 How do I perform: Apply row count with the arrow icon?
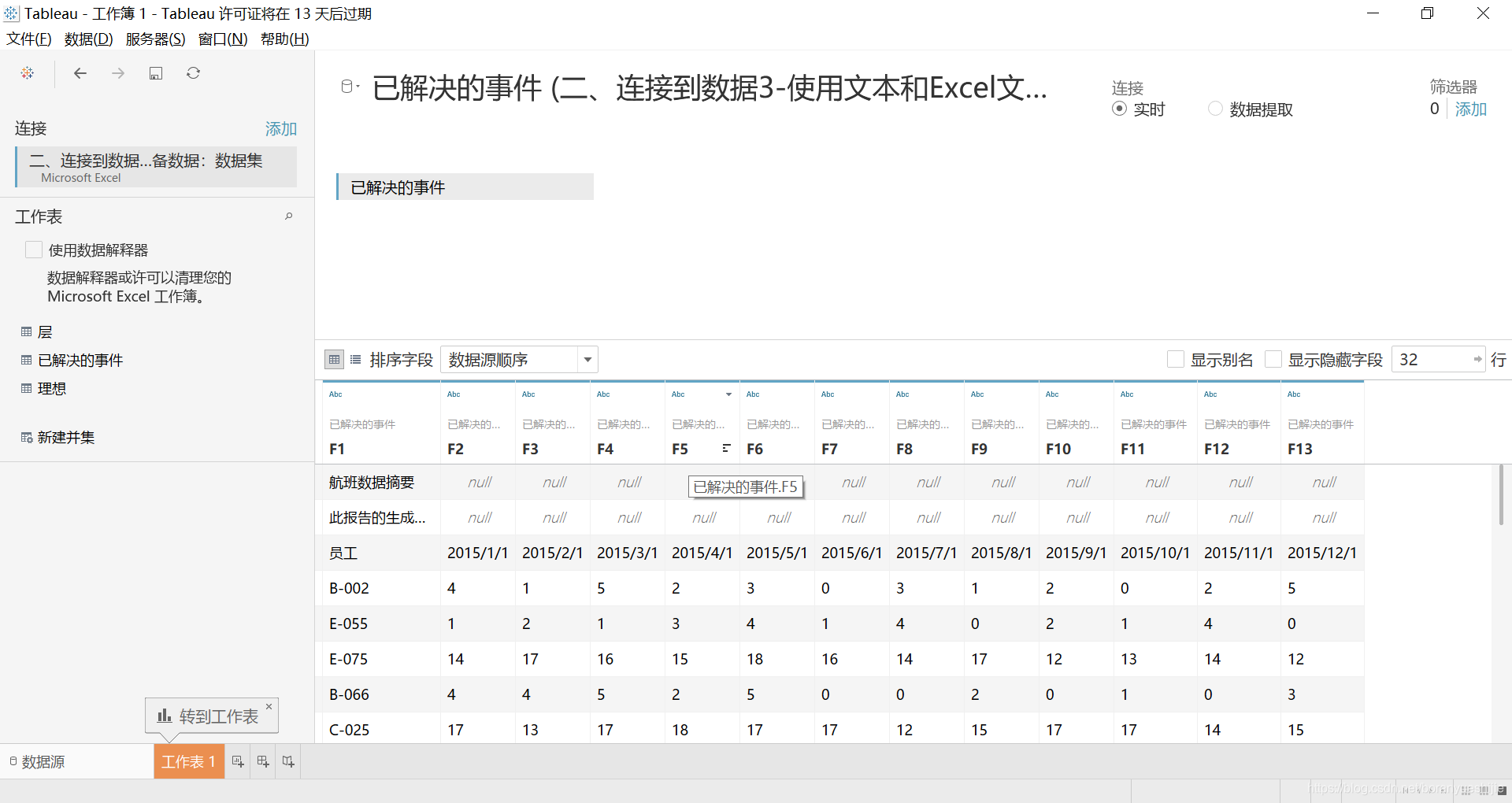tap(1478, 360)
